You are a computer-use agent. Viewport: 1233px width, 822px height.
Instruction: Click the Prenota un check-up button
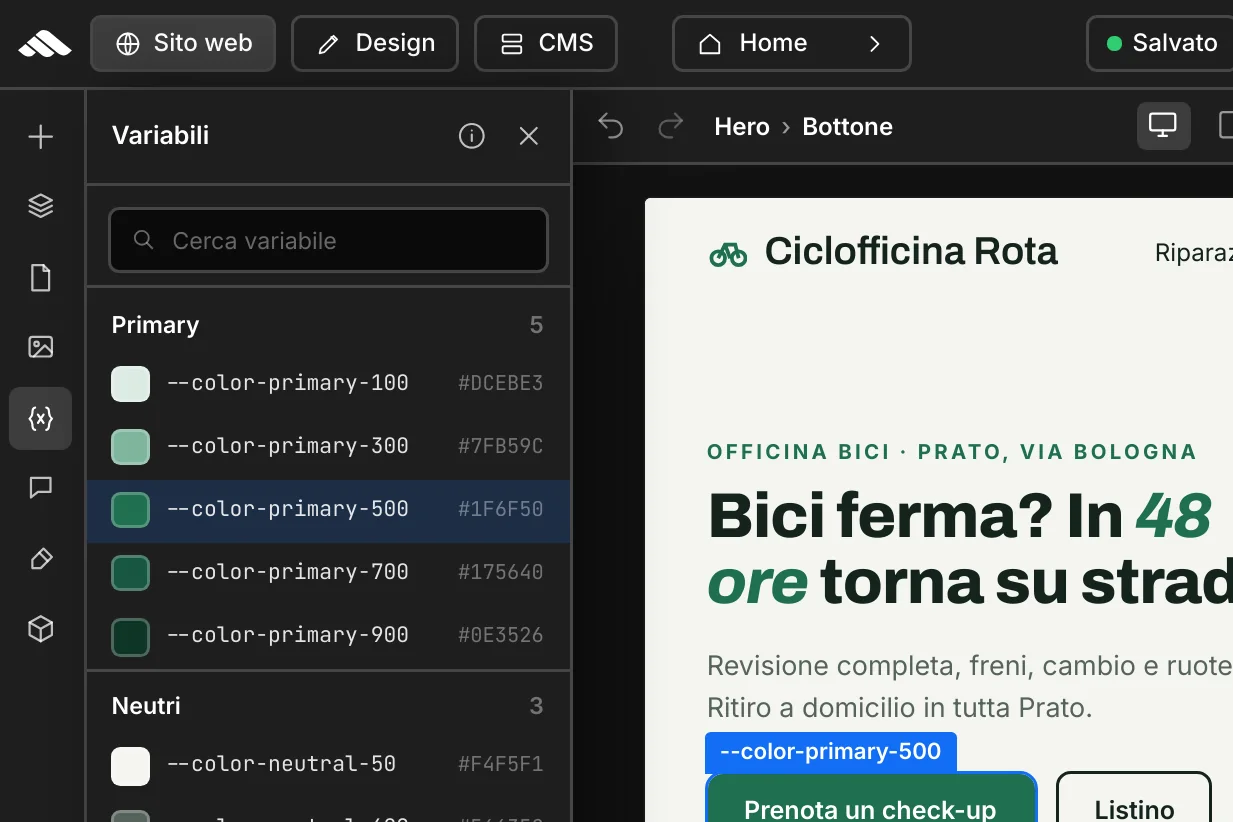click(871, 798)
